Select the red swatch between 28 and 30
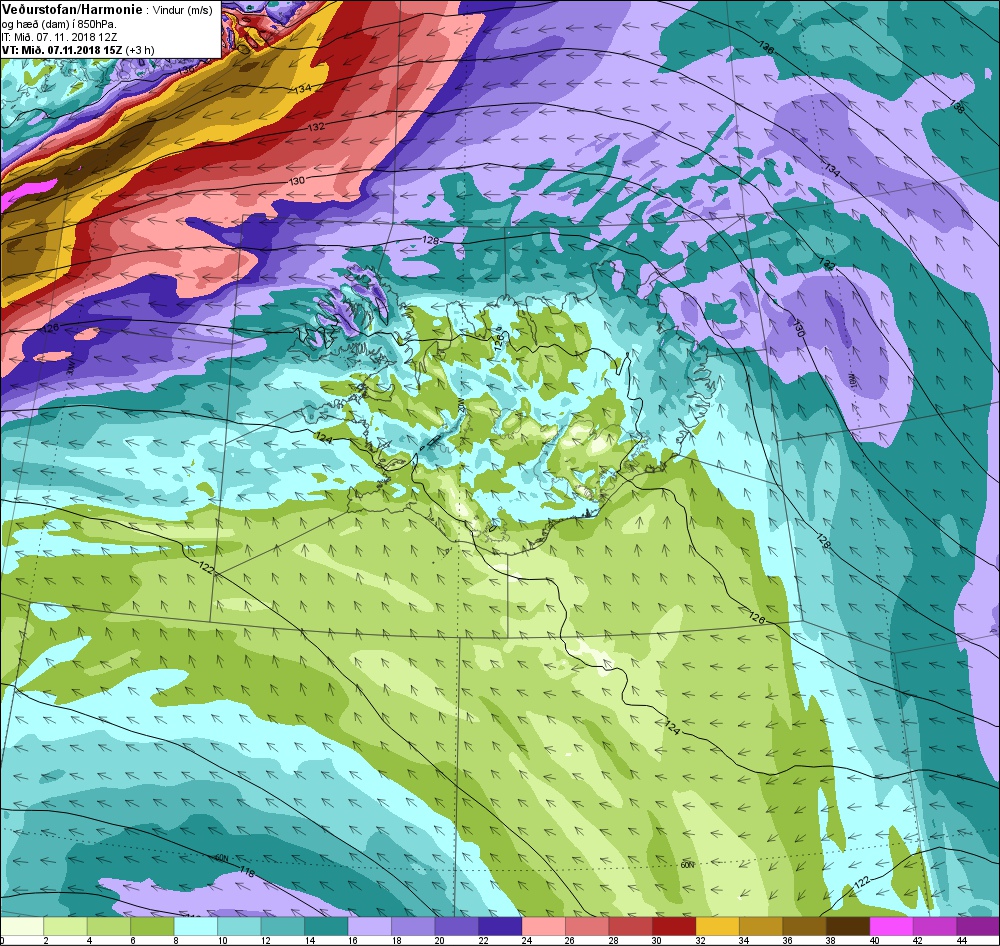Image resolution: width=1000 pixels, height=946 pixels. tap(630, 926)
